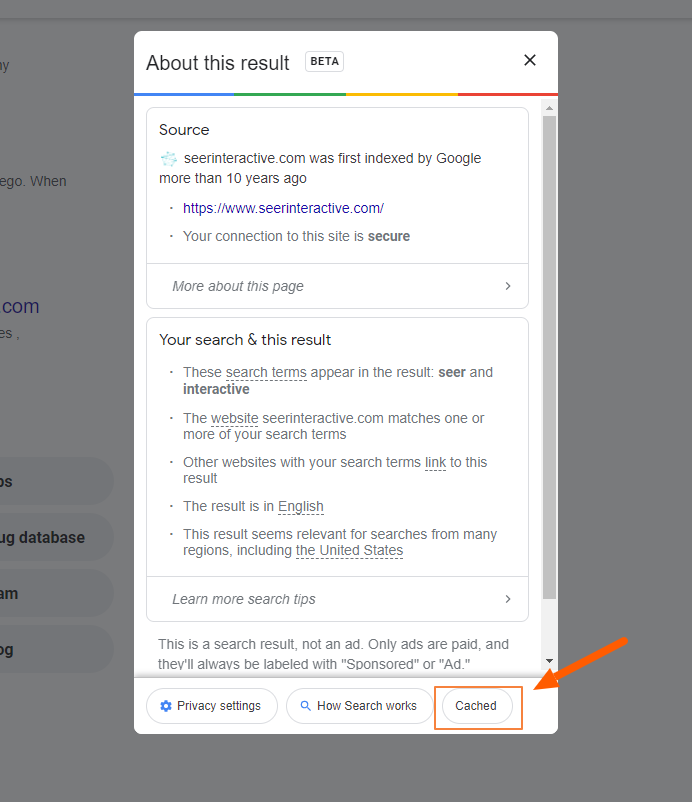Click the underlined English language link
Viewport: 692px width, 802px height.
[x=300, y=506]
